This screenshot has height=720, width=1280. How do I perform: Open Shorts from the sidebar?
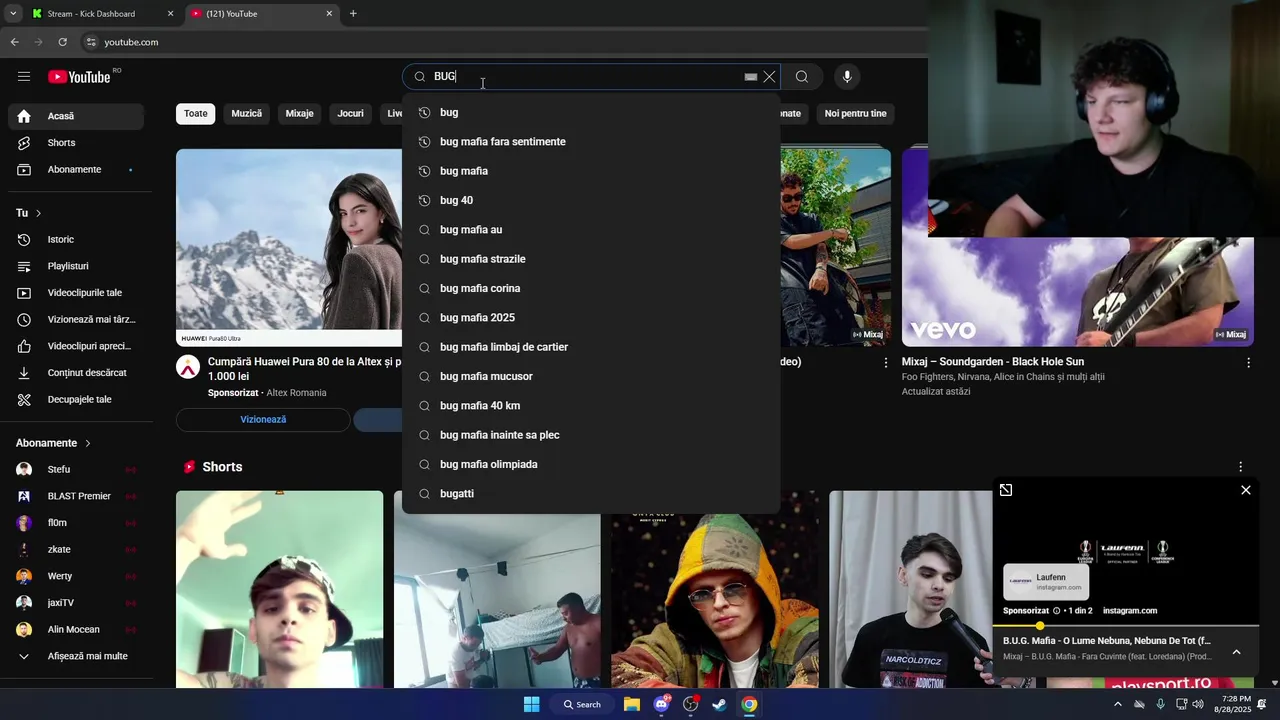(x=76, y=143)
